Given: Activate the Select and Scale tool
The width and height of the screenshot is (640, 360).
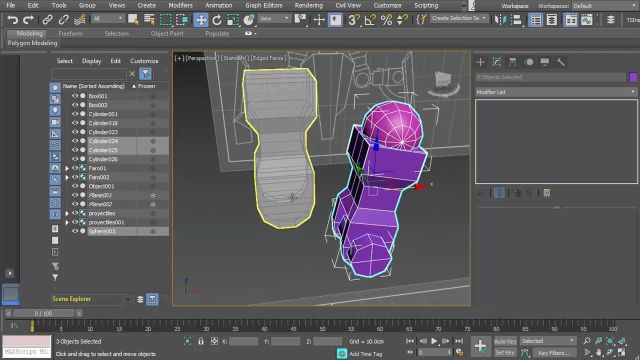Looking at the screenshot, I should [x=233, y=20].
